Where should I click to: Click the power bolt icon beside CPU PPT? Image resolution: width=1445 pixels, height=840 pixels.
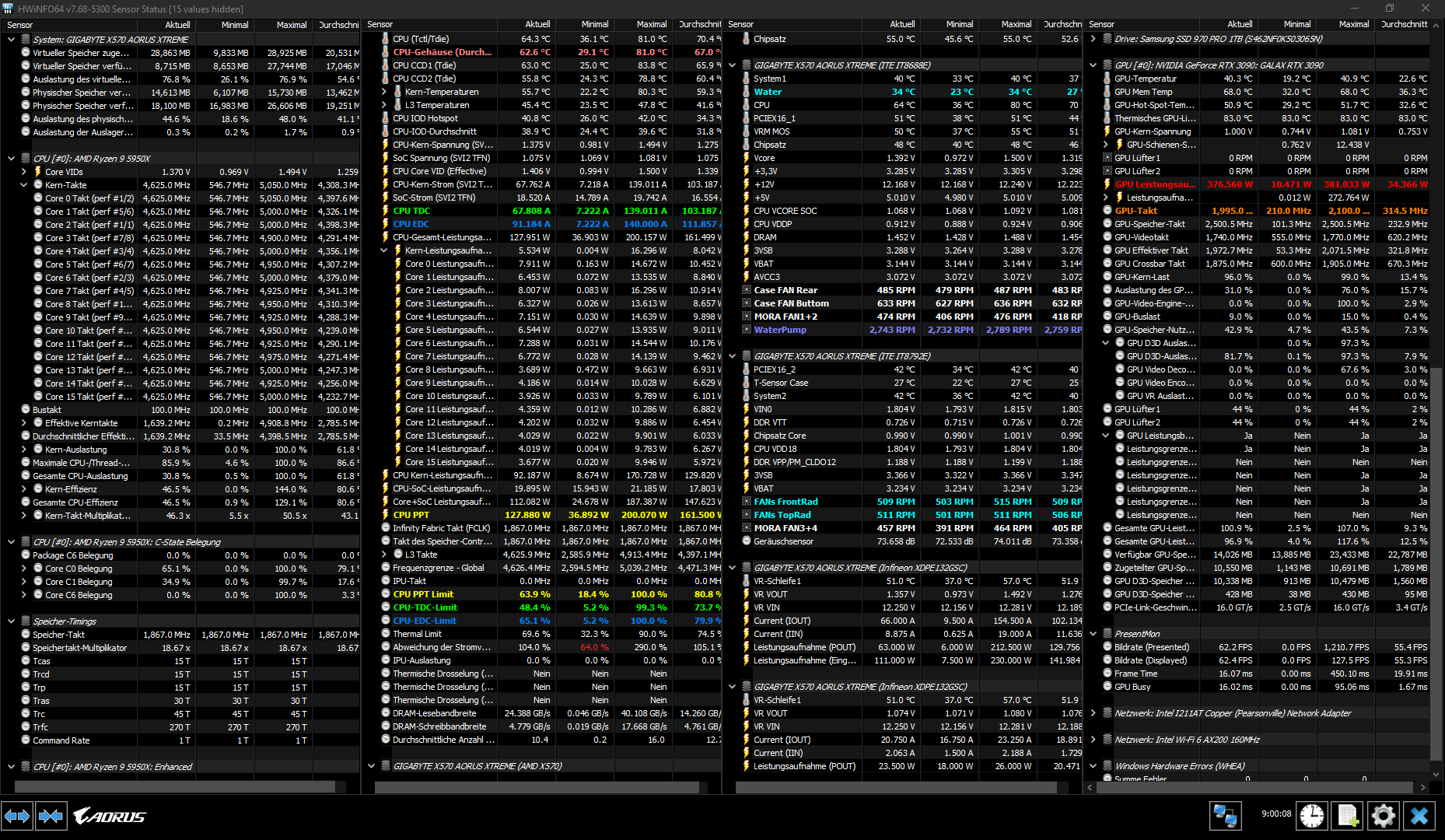[x=385, y=515]
